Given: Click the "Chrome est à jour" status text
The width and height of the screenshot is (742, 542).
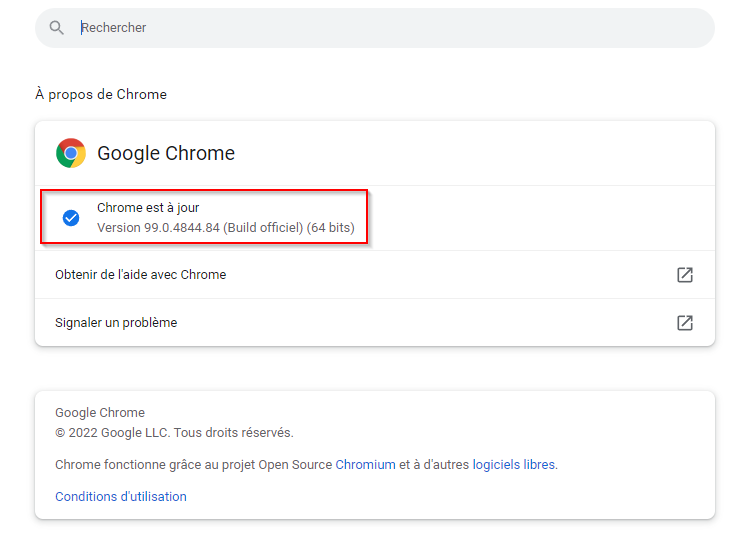Looking at the screenshot, I should [148, 208].
